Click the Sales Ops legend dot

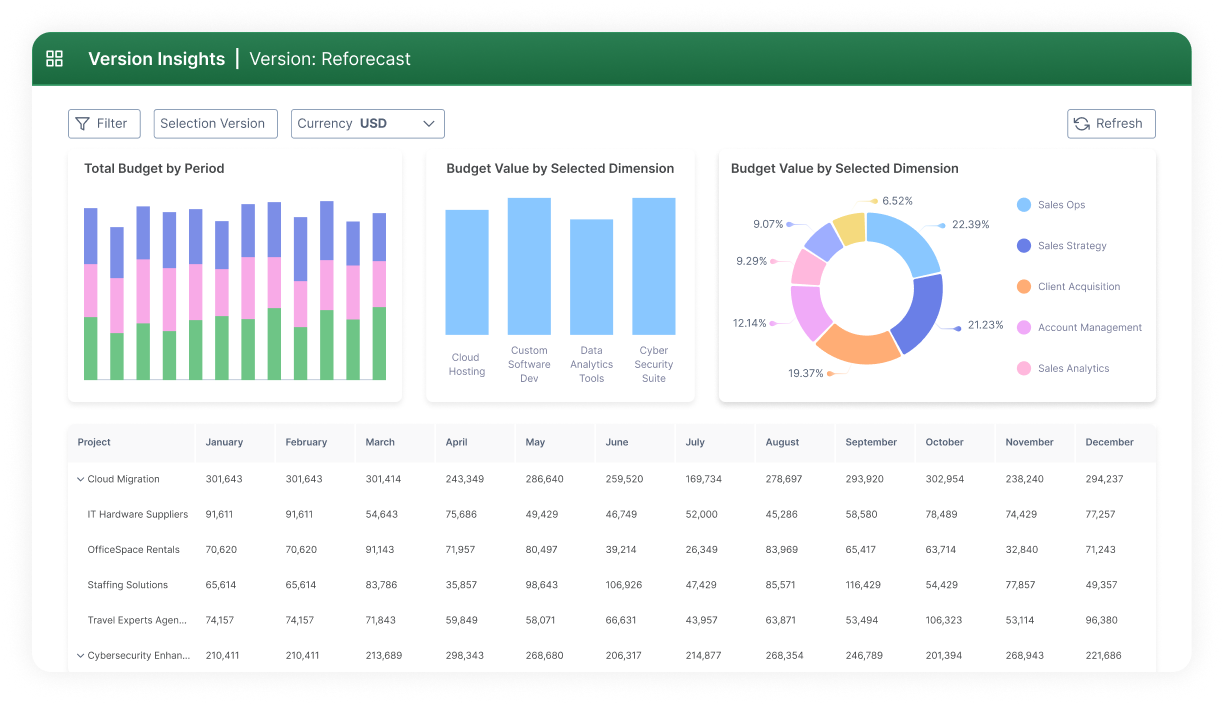click(x=1023, y=205)
